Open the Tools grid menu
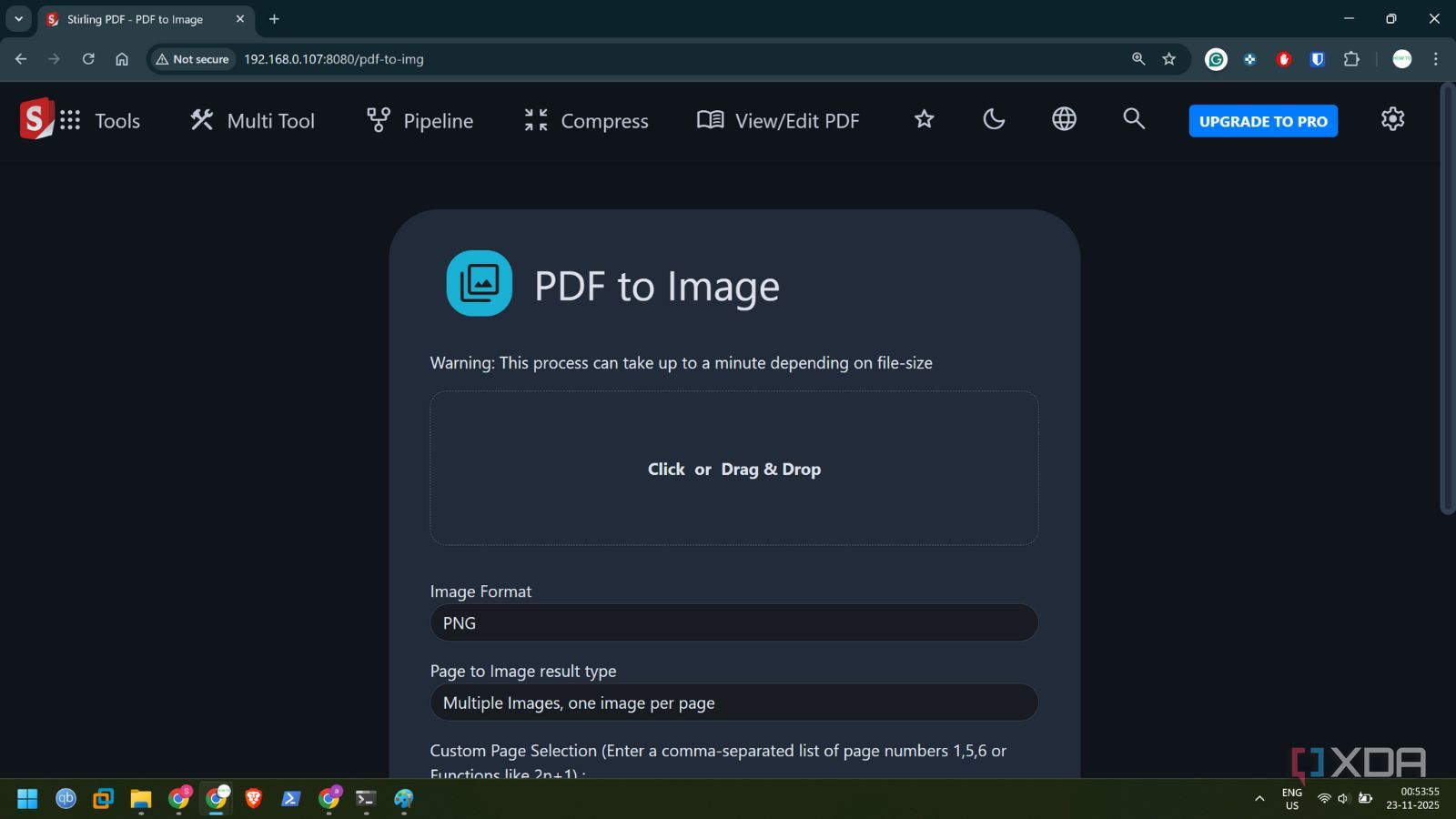Image resolution: width=1456 pixels, height=819 pixels. coord(100,120)
